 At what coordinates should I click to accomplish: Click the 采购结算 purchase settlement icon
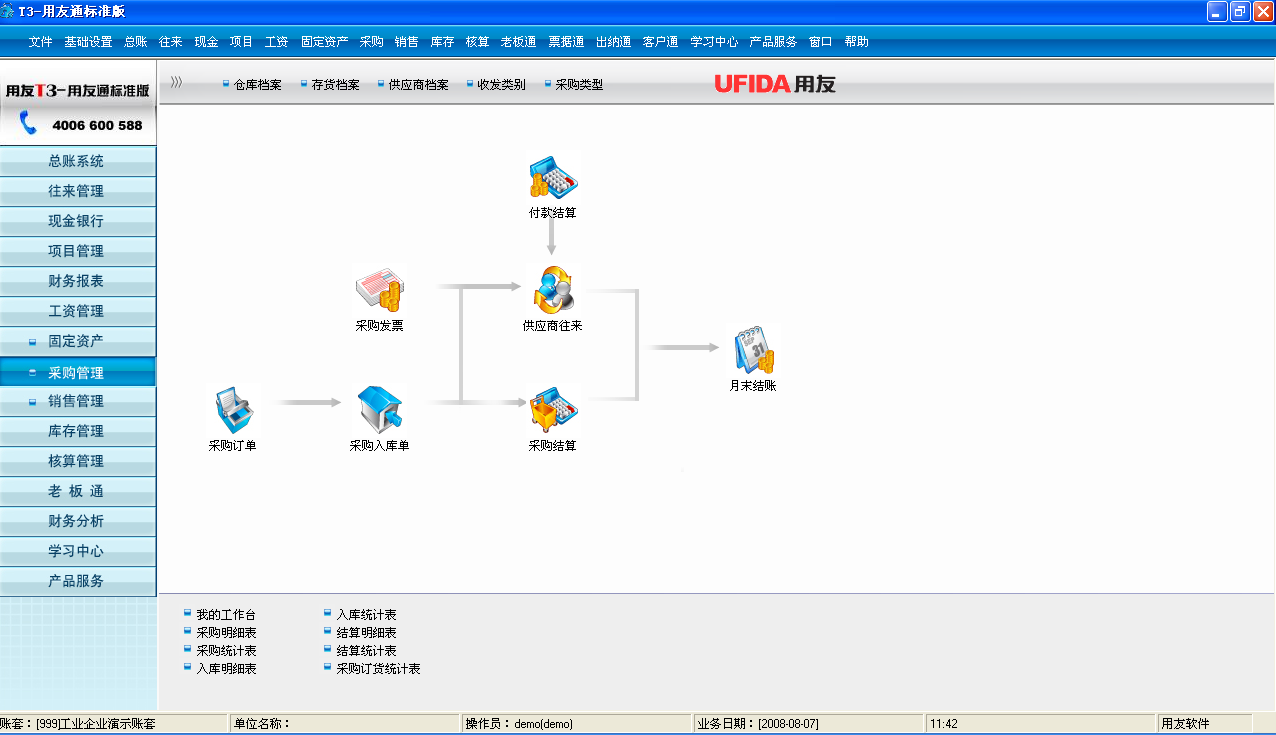553,411
